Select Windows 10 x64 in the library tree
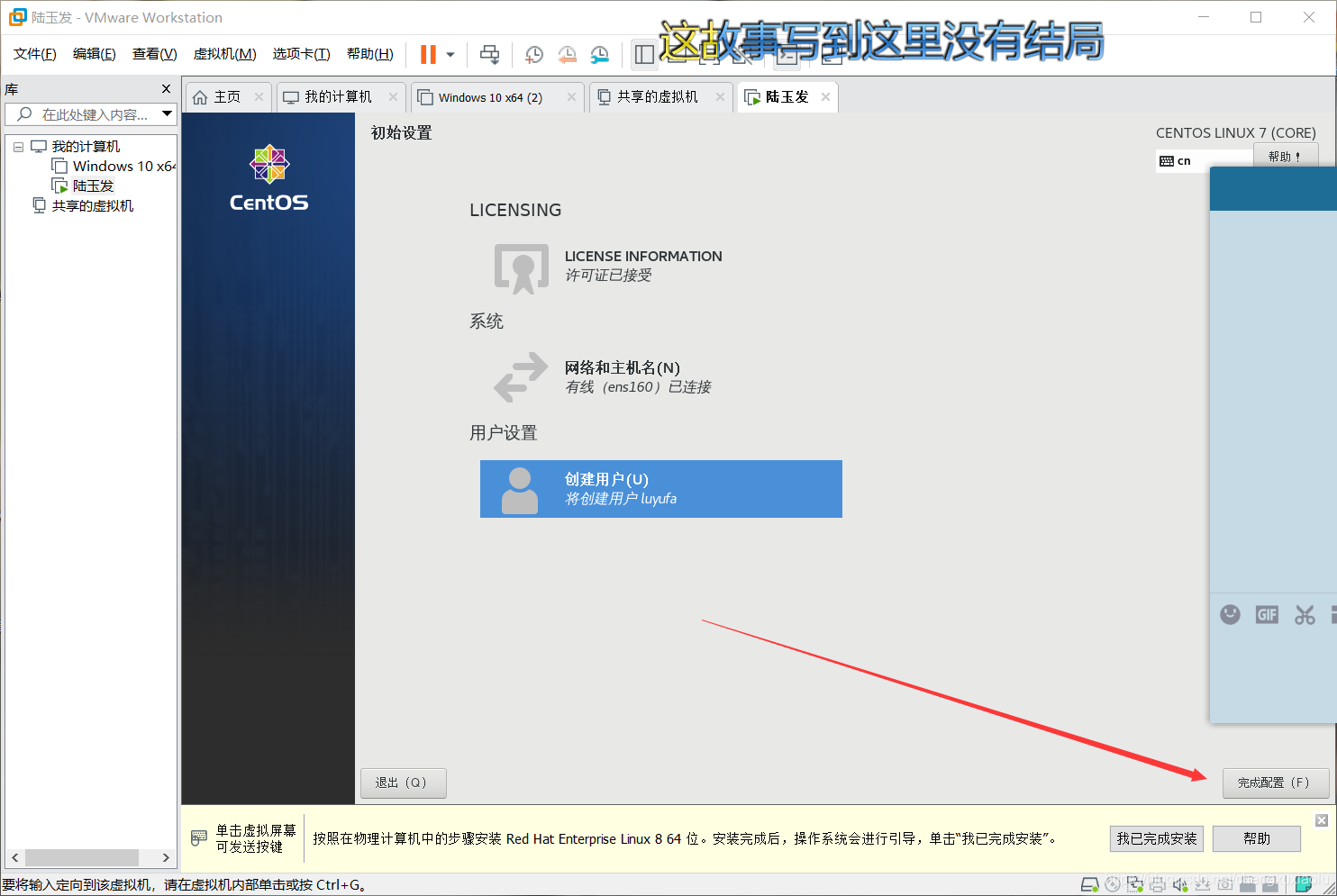The height and width of the screenshot is (896, 1337). (x=114, y=167)
